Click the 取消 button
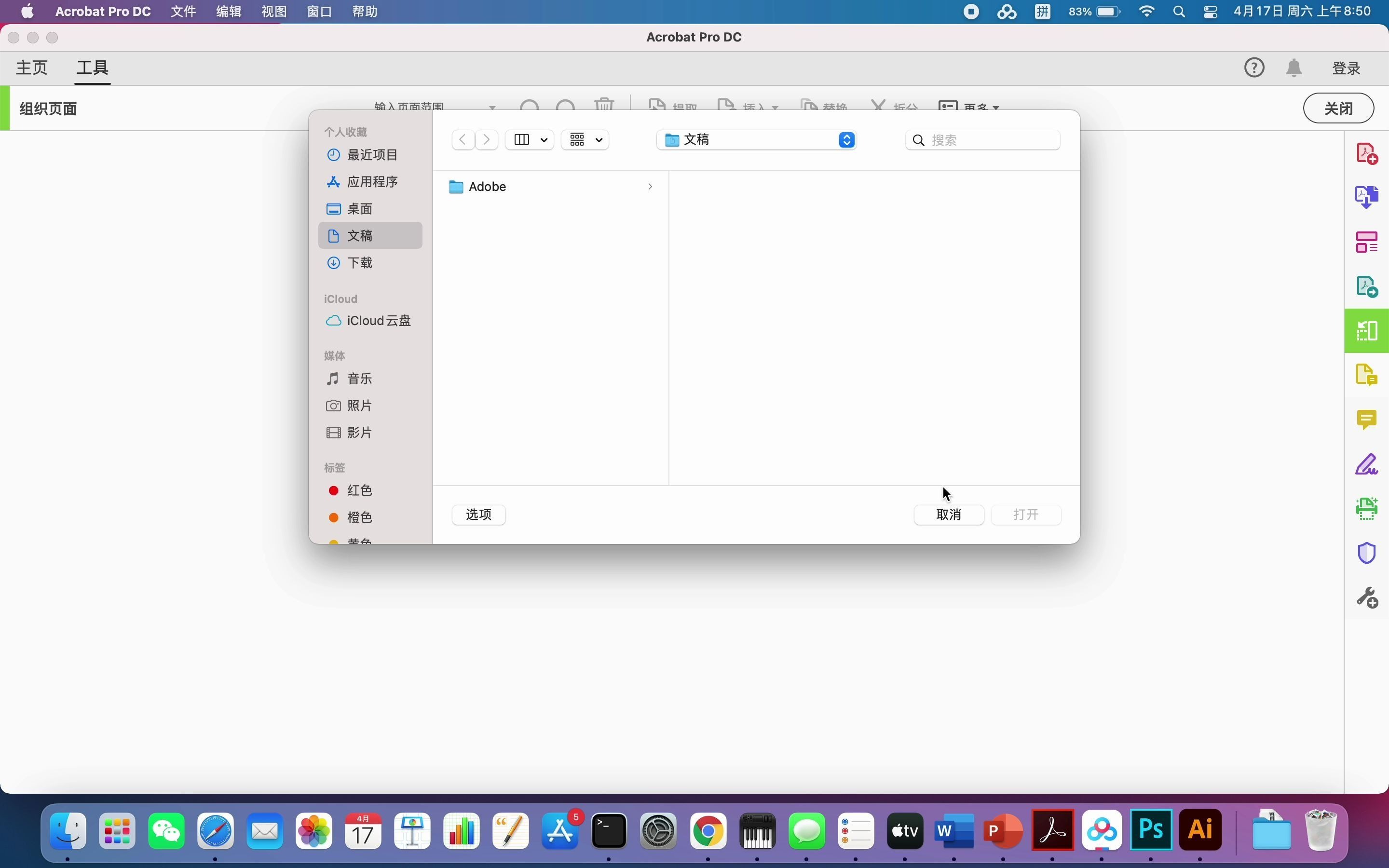 pos(948,515)
